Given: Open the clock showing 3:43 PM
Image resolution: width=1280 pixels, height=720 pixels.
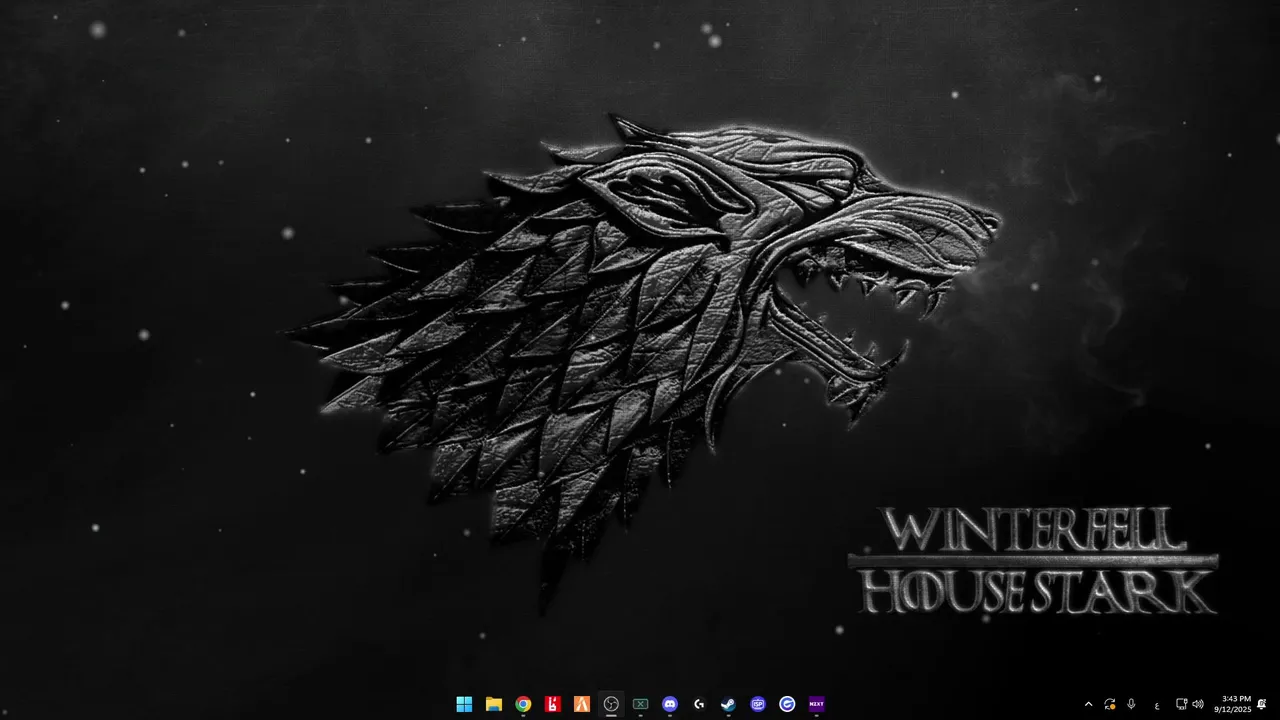Looking at the screenshot, I should pyautogui.click(x=1232, y=704).
